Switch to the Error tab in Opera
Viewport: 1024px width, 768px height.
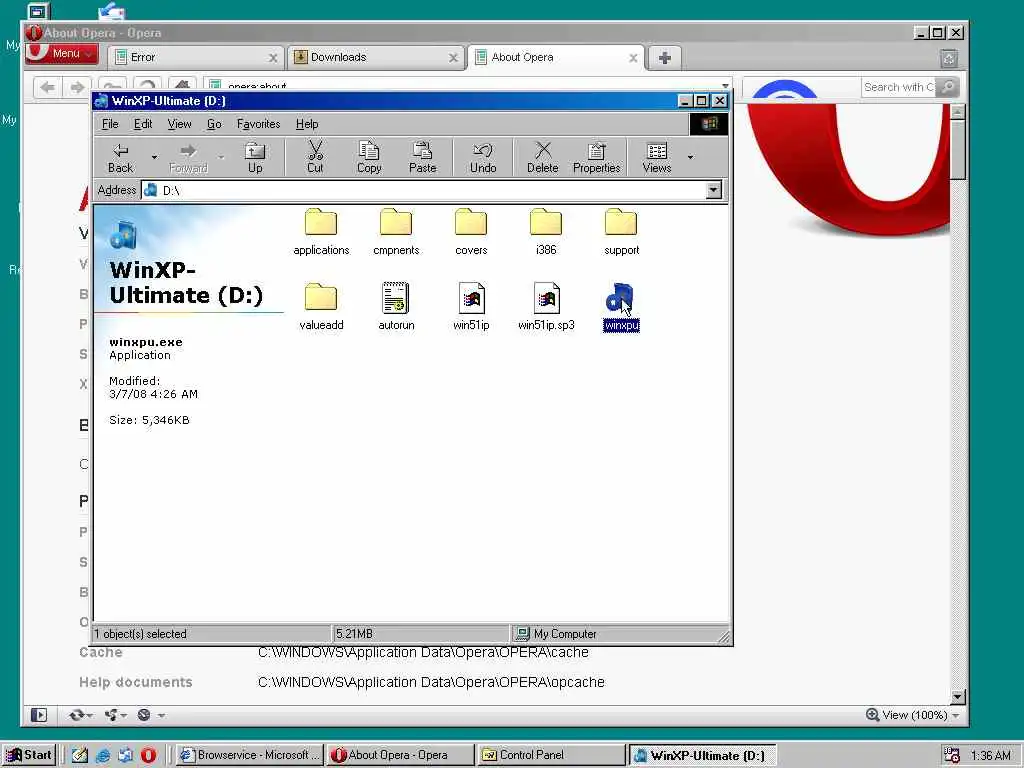pyautogui.click(x=195, y=57)
